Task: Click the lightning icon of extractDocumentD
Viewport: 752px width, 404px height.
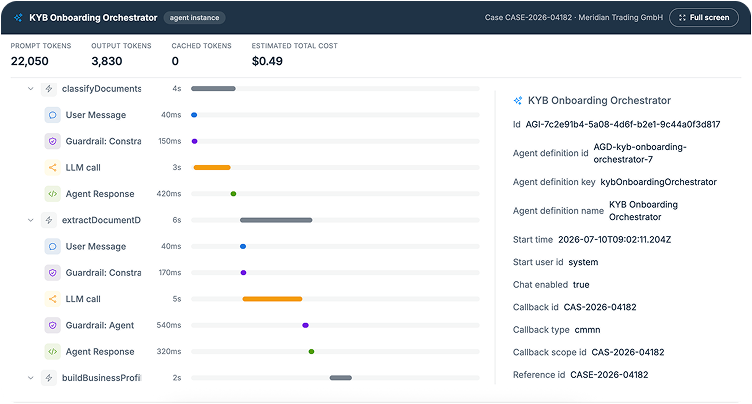Action: tap(49, 220)
